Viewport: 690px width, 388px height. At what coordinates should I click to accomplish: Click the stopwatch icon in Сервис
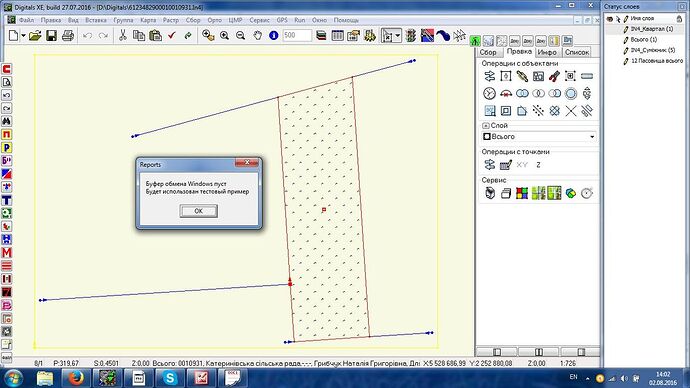click(x=587, y=193)
